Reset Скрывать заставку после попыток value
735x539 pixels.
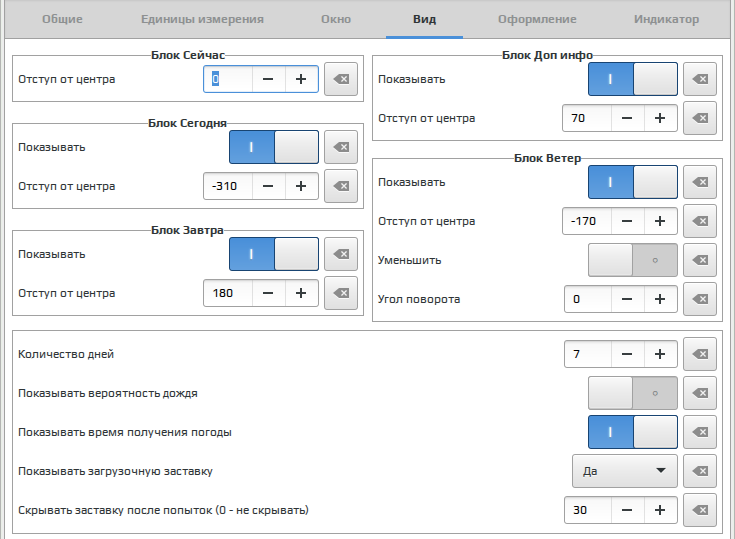pyautogui.click(x=700, y=510)
